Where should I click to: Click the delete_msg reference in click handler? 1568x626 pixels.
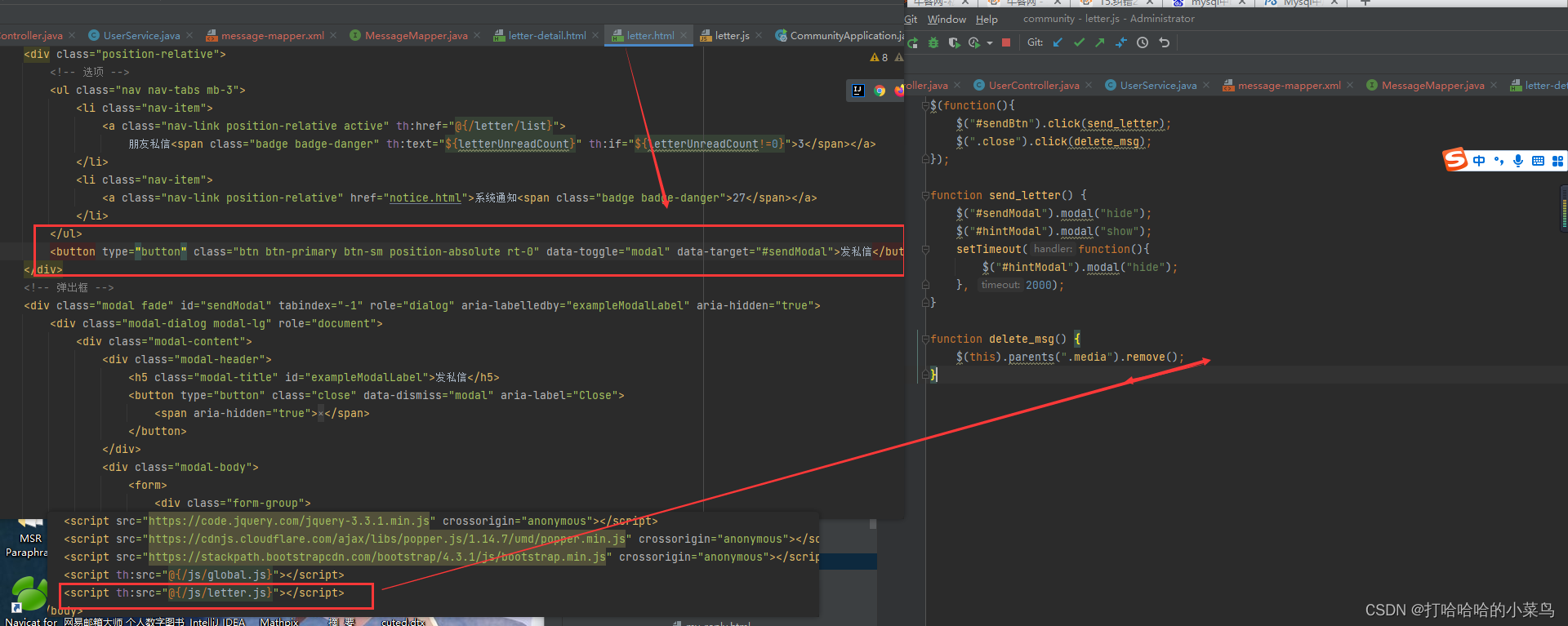click(x=1107, y=141)
